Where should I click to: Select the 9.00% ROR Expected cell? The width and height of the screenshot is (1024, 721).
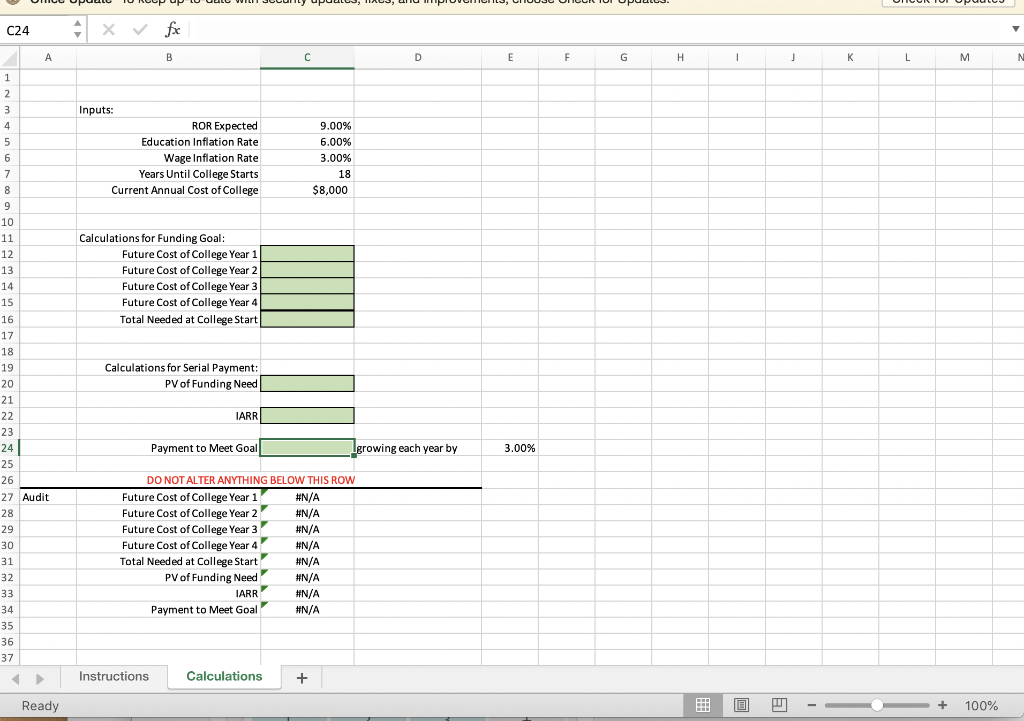[307, 125]
